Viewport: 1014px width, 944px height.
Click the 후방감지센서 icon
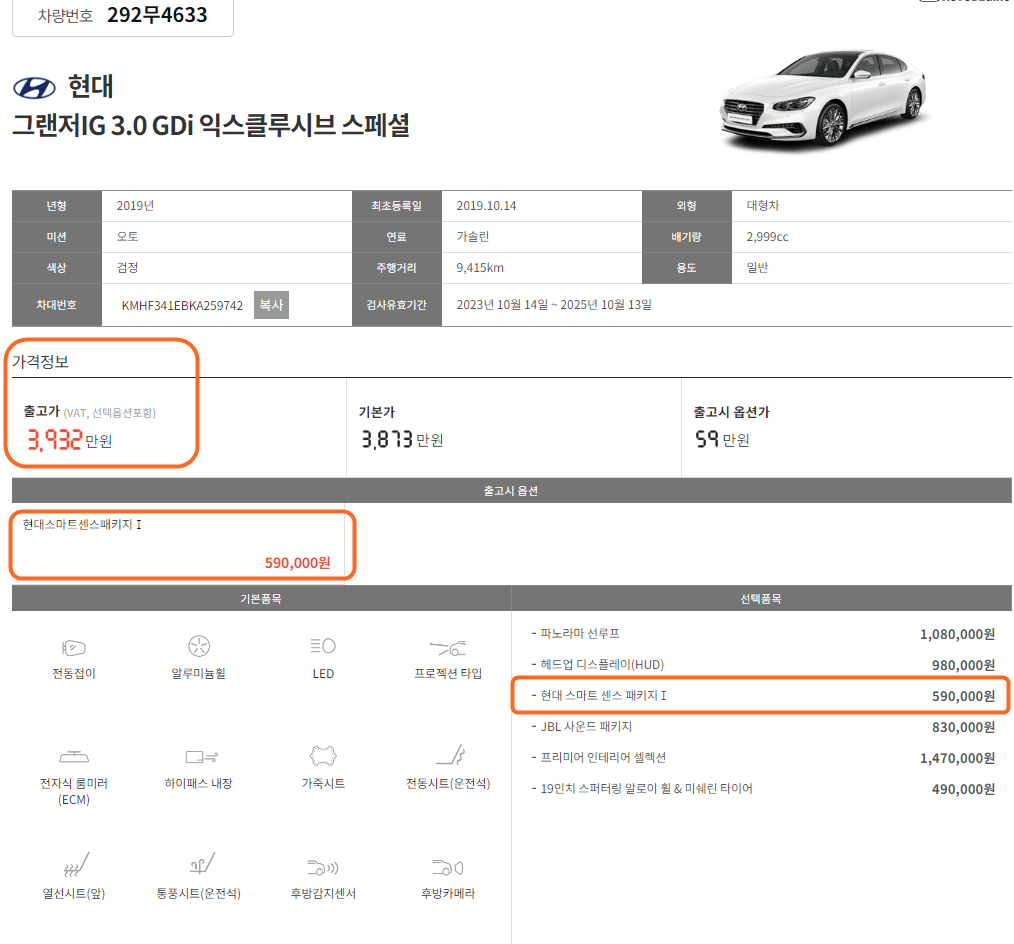(323, 867)
